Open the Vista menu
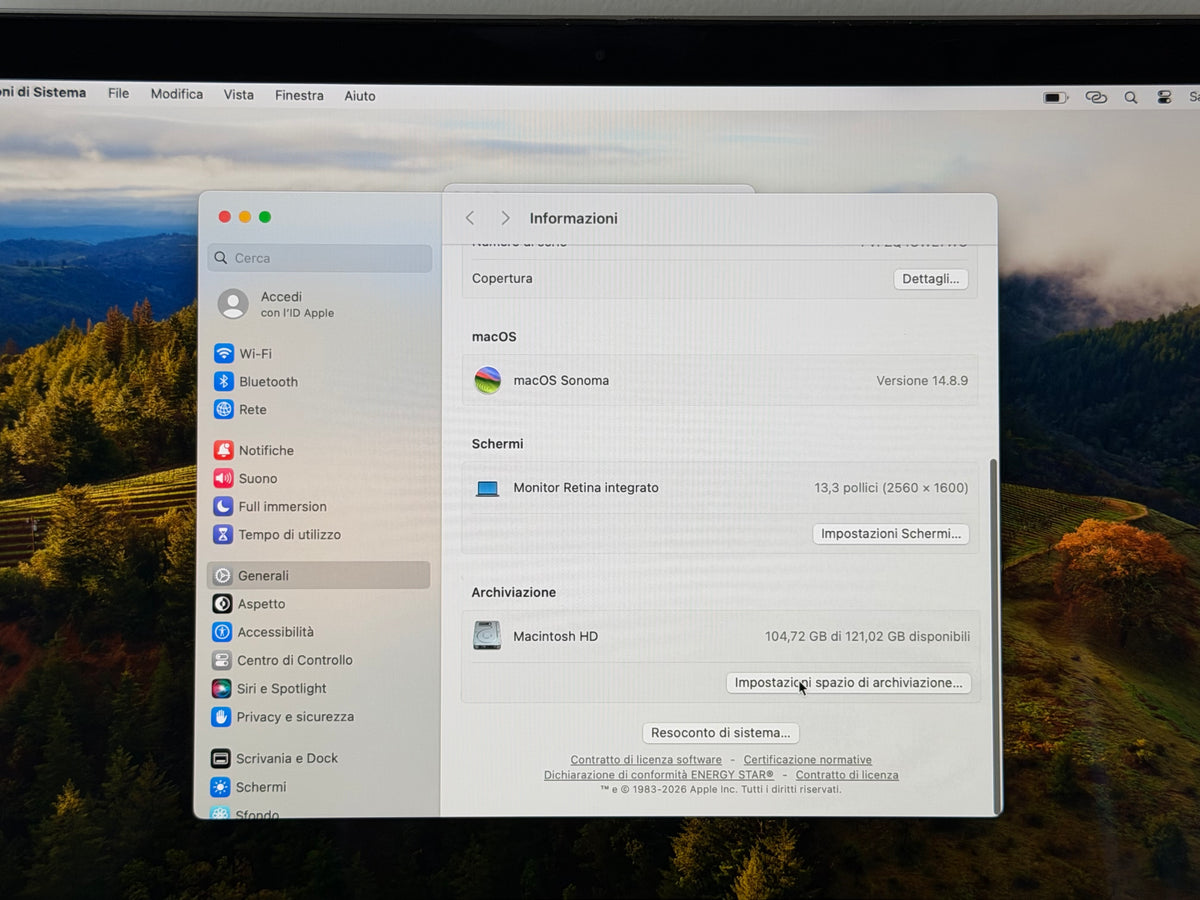The image size is (1200, 900). click(x=238, y=95)
